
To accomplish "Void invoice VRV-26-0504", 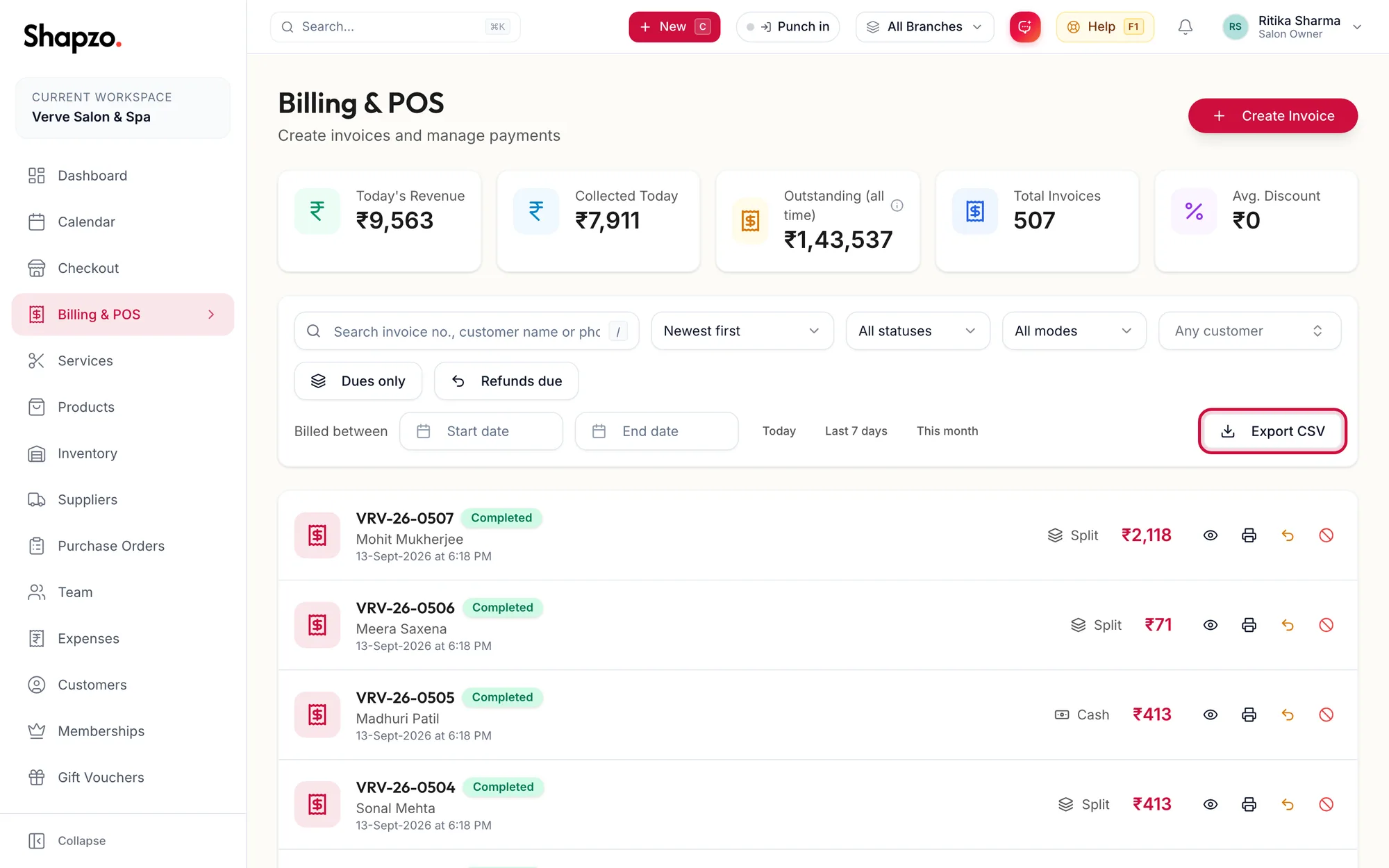I will click(1326, 804).
